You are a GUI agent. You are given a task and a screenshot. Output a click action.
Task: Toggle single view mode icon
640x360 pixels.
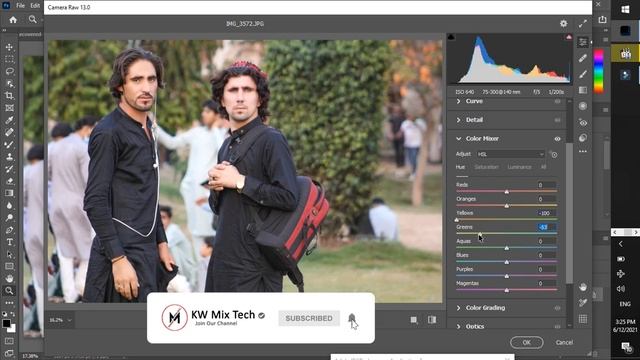[414, 320]
